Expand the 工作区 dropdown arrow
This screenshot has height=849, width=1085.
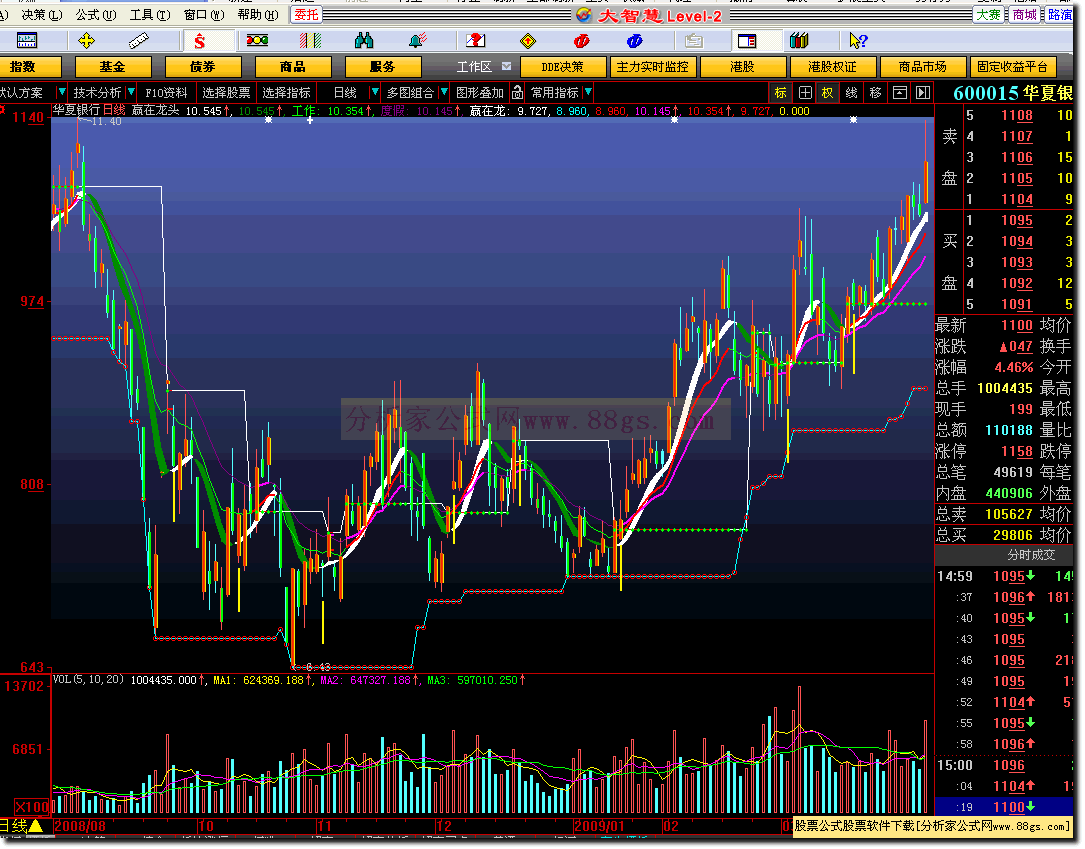tap(507, 66)
